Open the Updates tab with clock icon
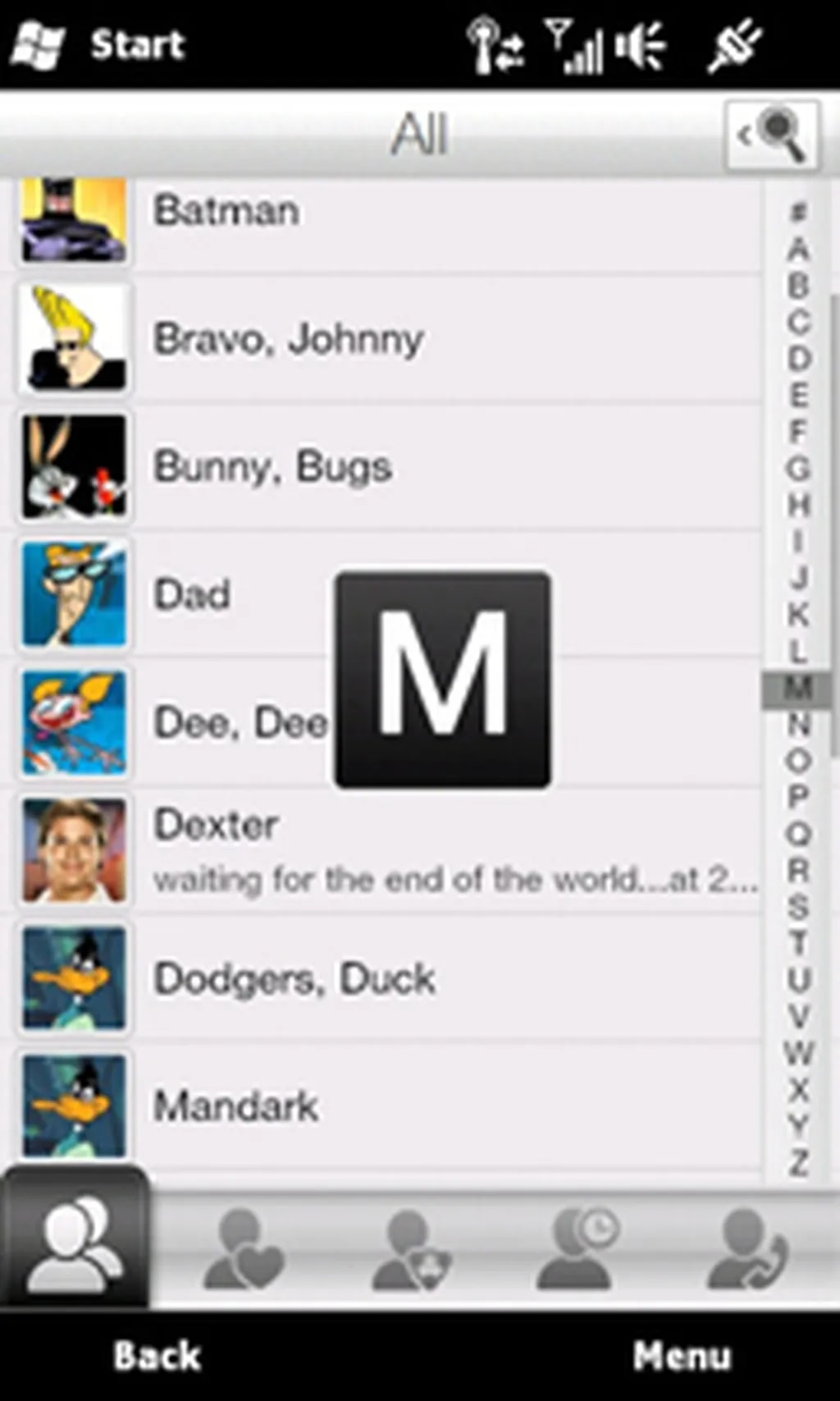This screenshot has width=840, height=1401. coord(577,1248)
